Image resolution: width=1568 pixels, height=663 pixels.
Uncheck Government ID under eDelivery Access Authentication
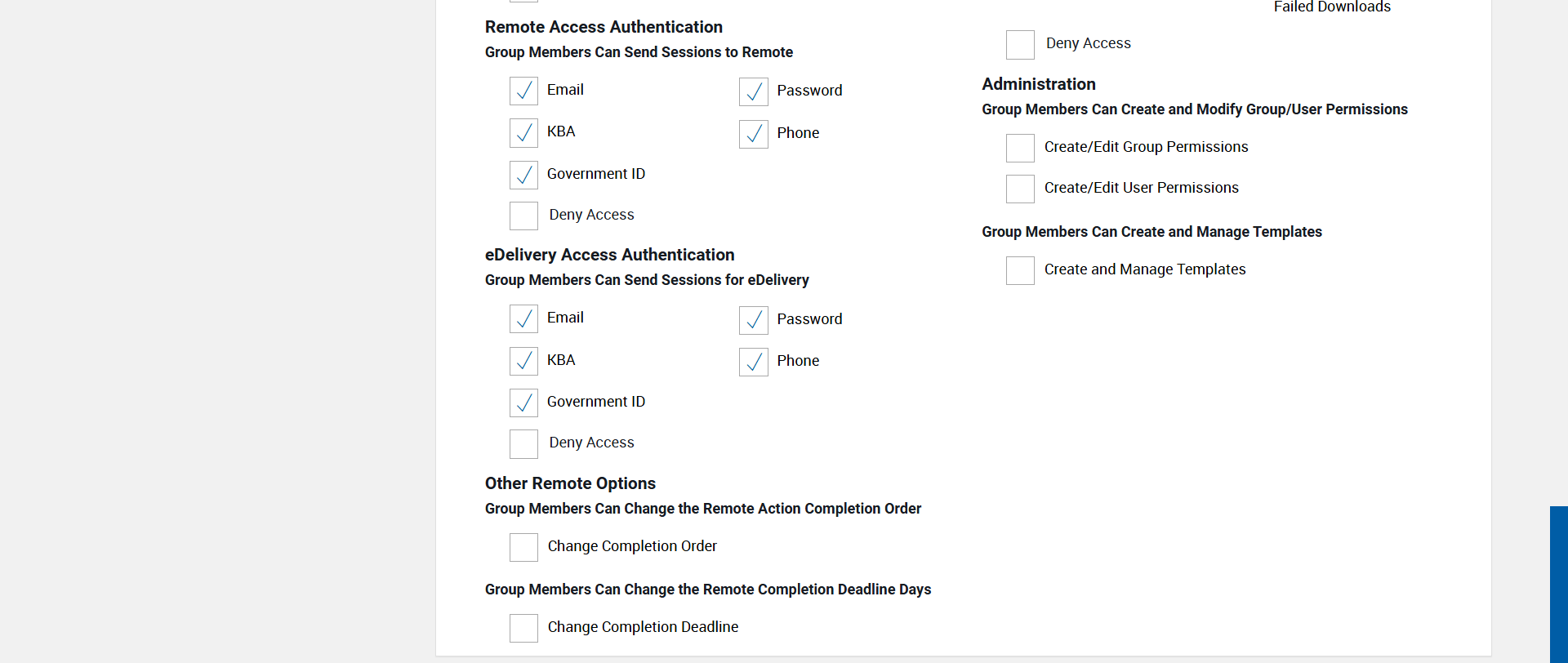[523, 403]
